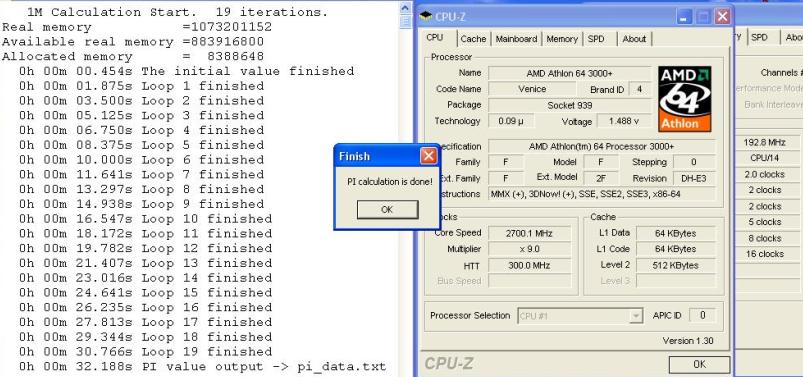Screen dimensions: 803x377
Task: Click the scroll up arrow in the Super PI log
Action: [x=405, y=8]
